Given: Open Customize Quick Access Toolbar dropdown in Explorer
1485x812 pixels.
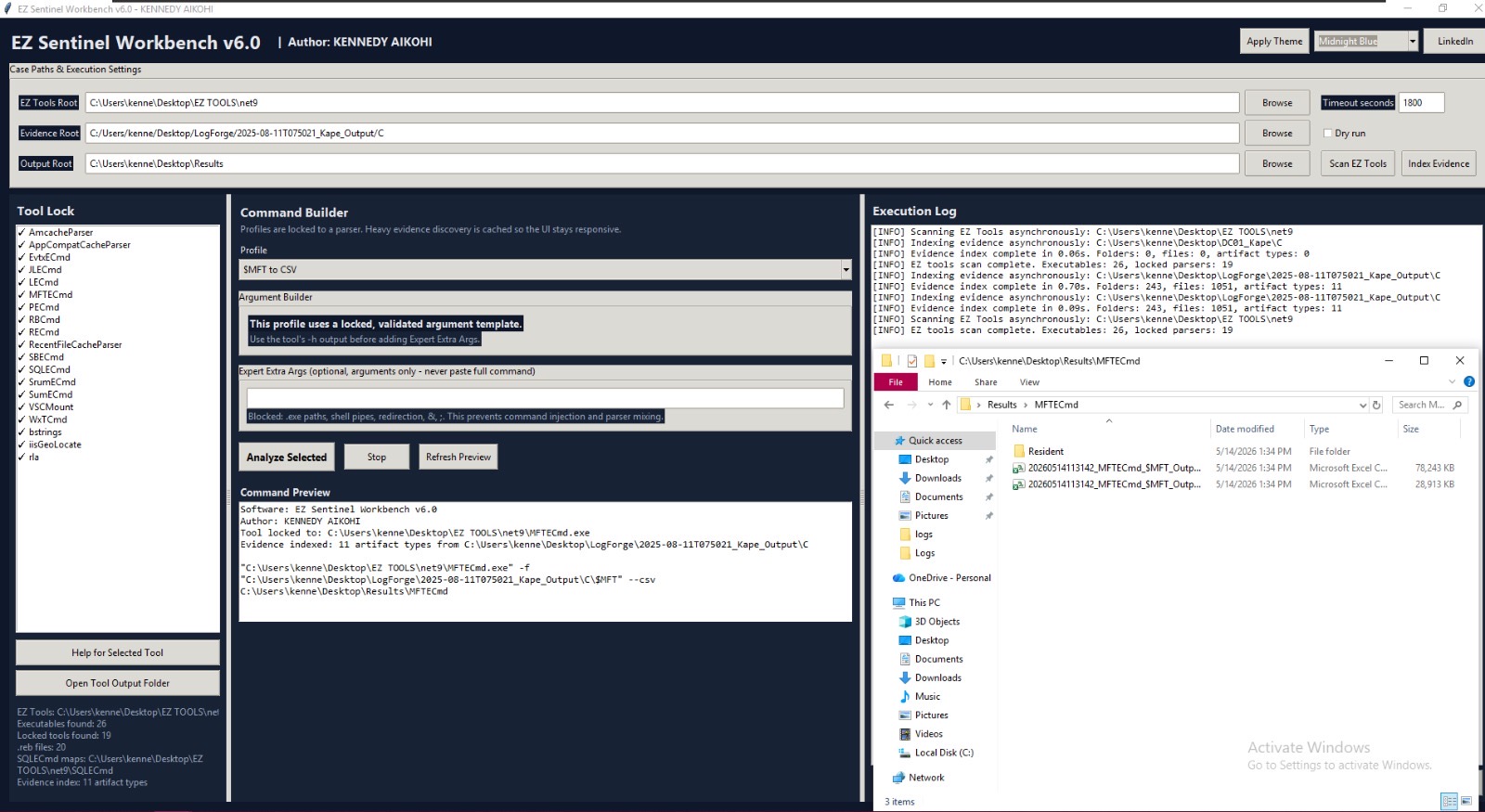Looking at the screenshot, I should pyautogui.click(x=944, y=361).
